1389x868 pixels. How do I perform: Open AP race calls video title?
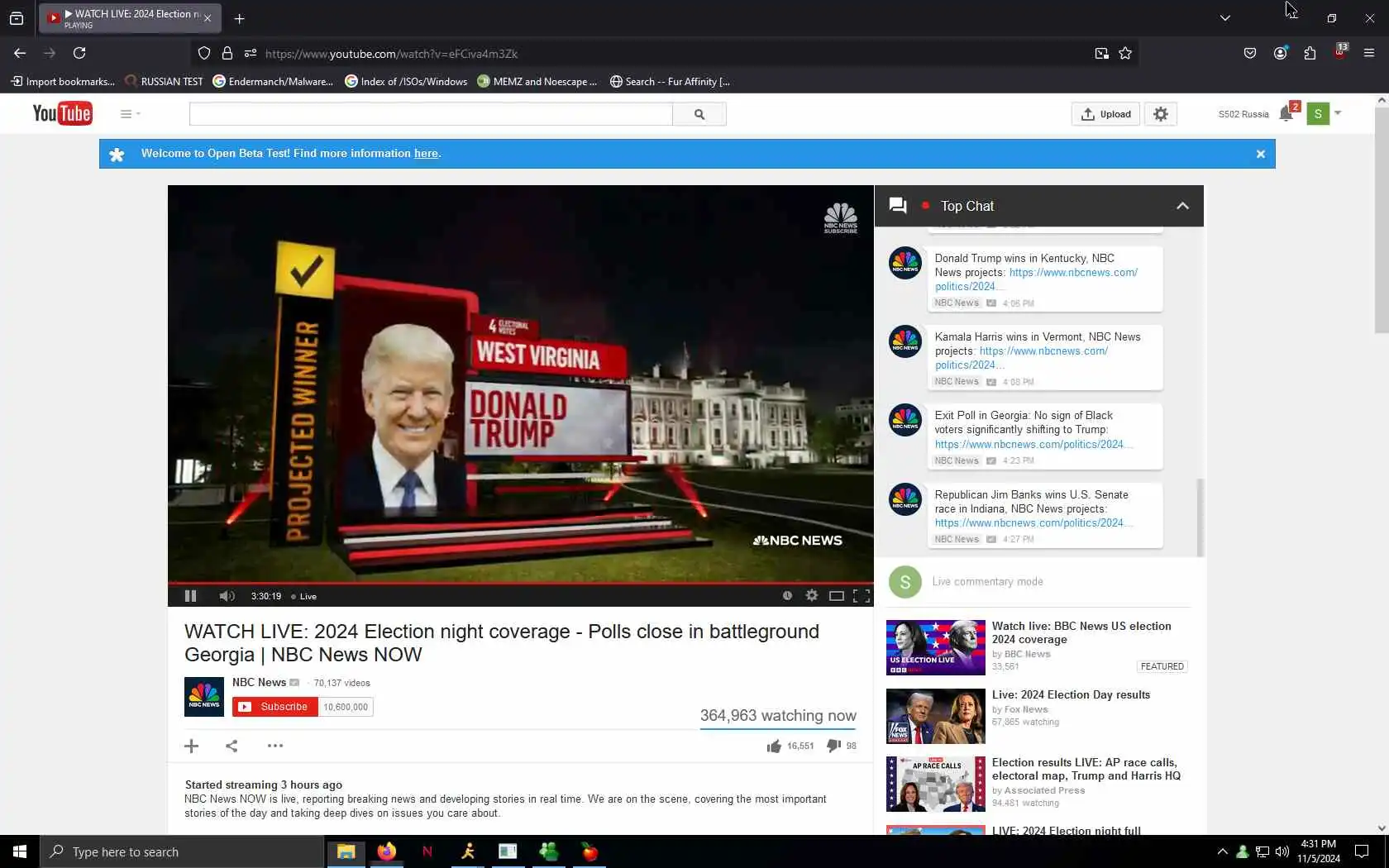coord(1086,769)
